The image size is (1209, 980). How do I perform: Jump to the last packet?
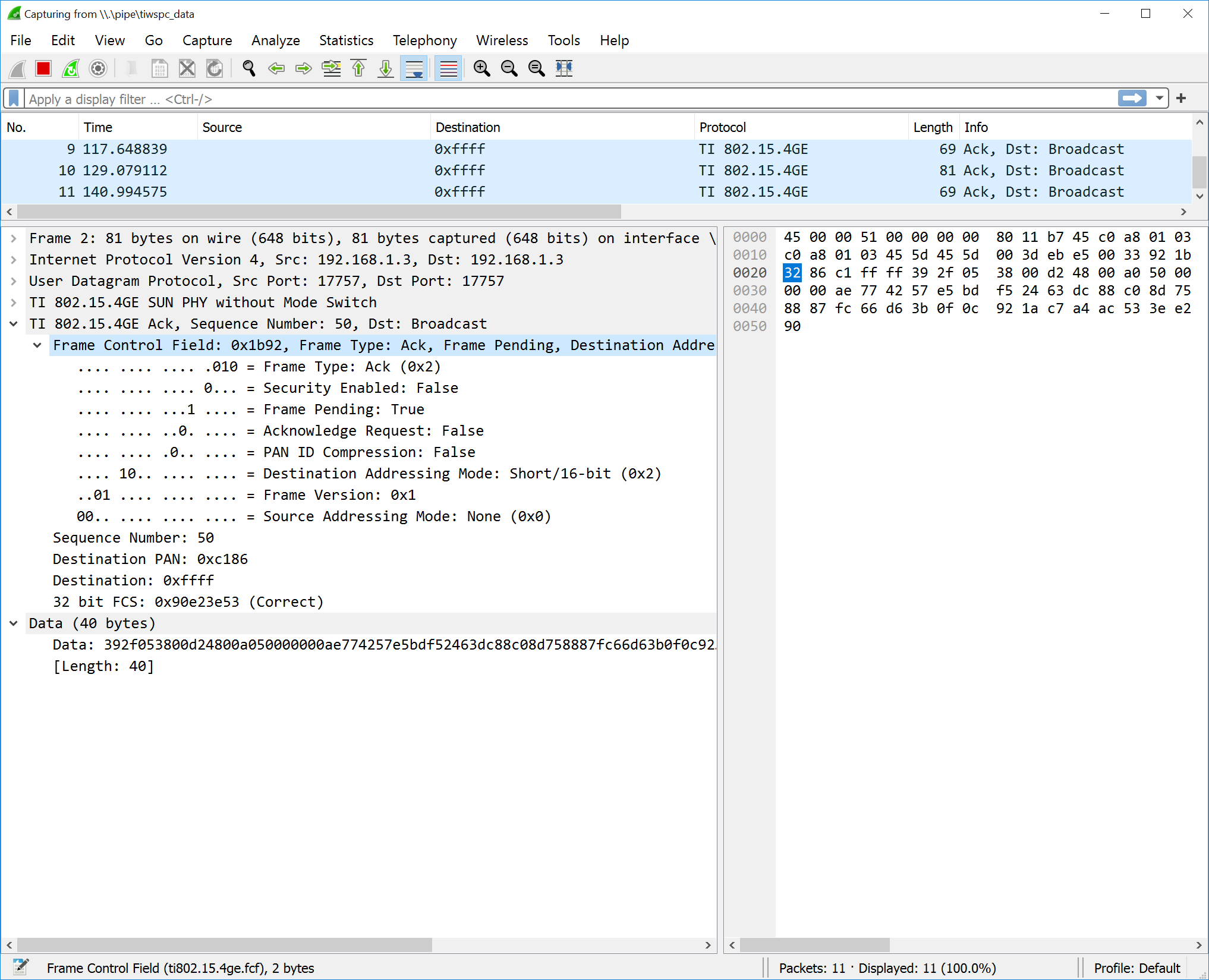click(386, 69)
